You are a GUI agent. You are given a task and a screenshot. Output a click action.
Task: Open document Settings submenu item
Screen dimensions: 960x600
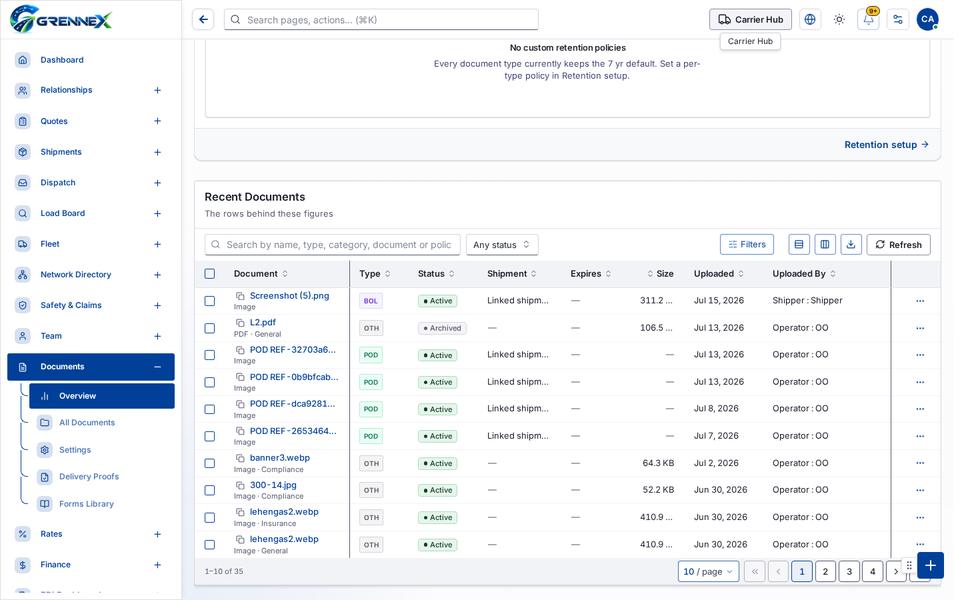click(x=75, y=450)
